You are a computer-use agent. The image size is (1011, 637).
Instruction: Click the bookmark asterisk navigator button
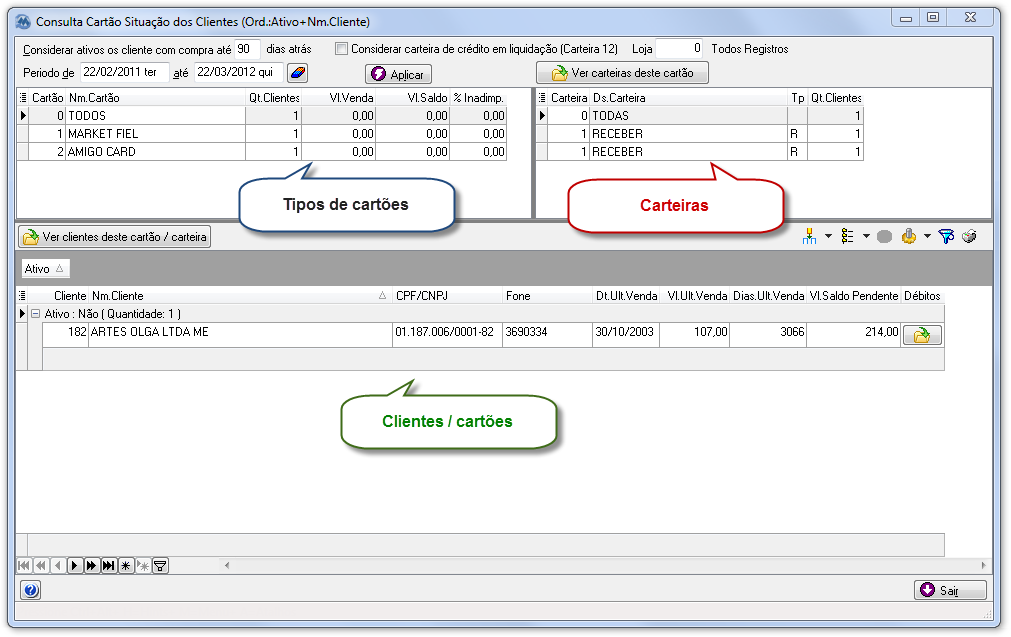[125, 566]
